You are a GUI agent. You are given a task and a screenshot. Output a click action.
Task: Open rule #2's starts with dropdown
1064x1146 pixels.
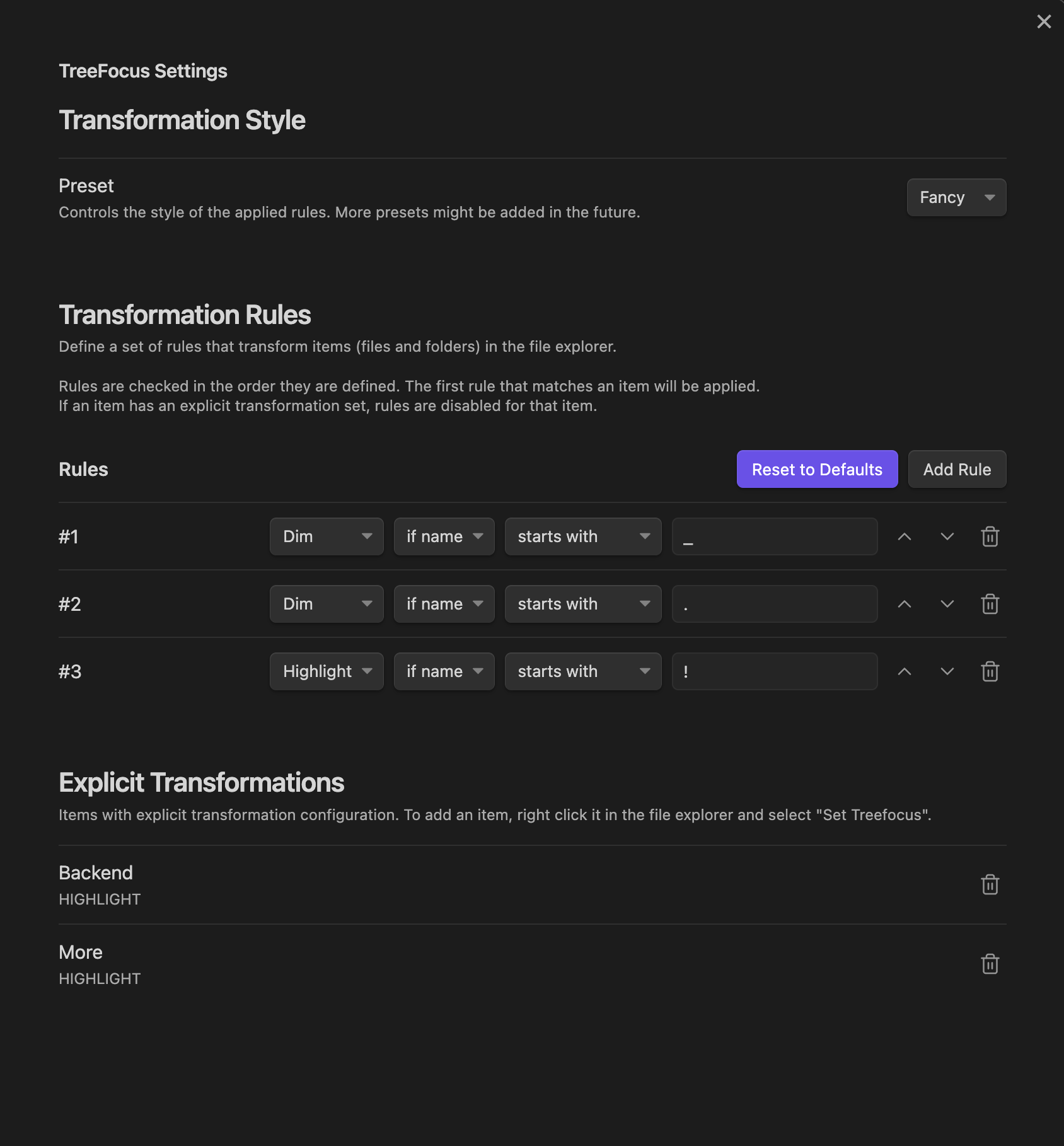click(x=583, y=604)
